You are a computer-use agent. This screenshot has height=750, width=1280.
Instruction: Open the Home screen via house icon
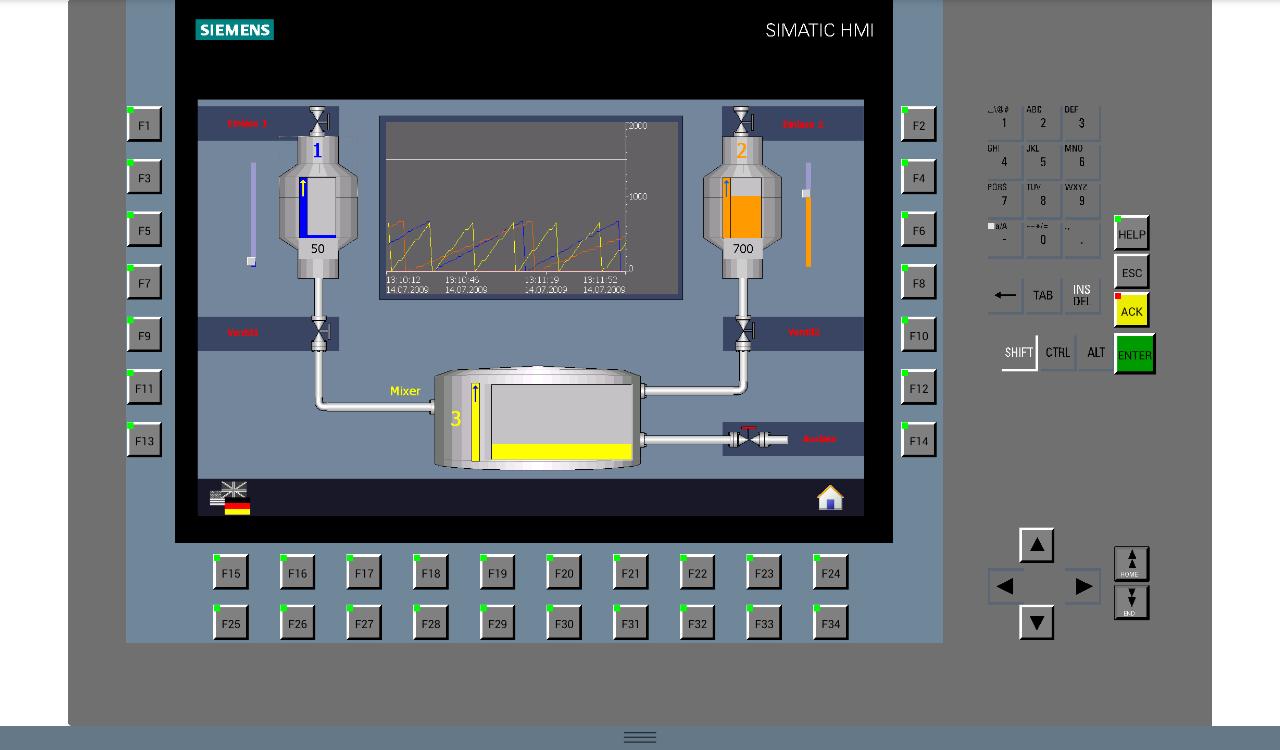pos(831,495)
